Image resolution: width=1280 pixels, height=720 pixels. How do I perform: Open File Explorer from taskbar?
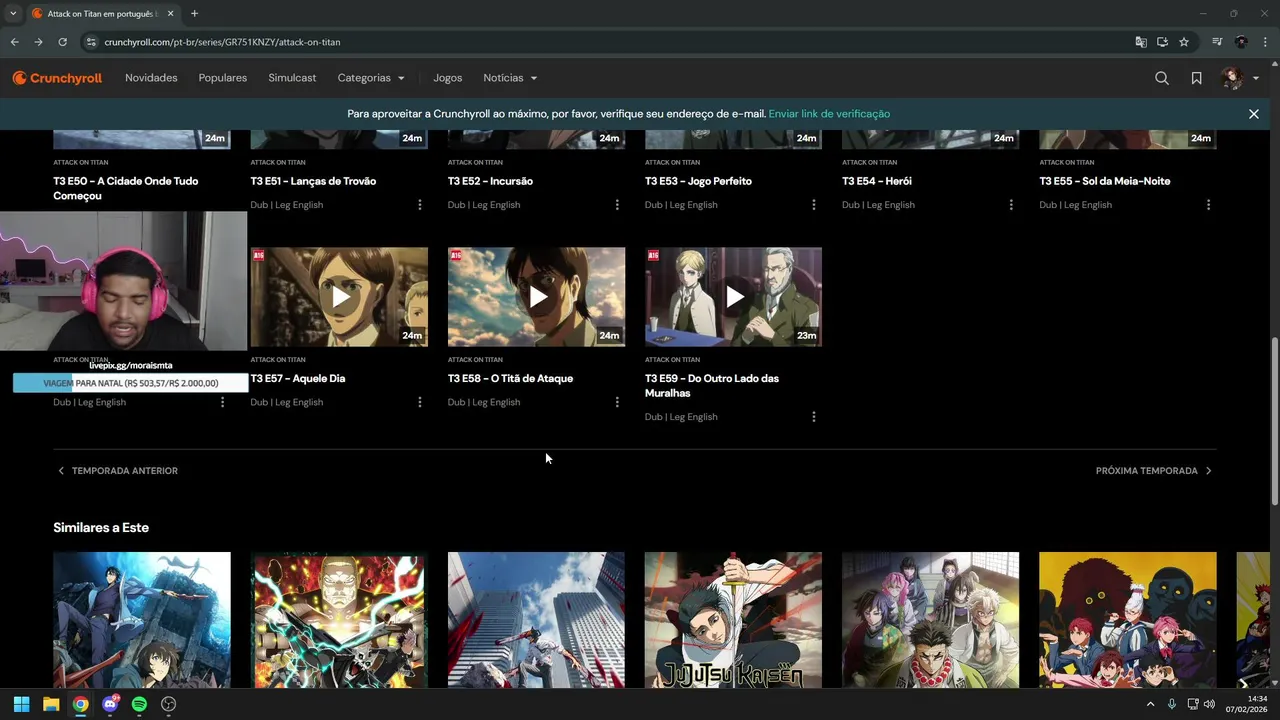(51, 704)
